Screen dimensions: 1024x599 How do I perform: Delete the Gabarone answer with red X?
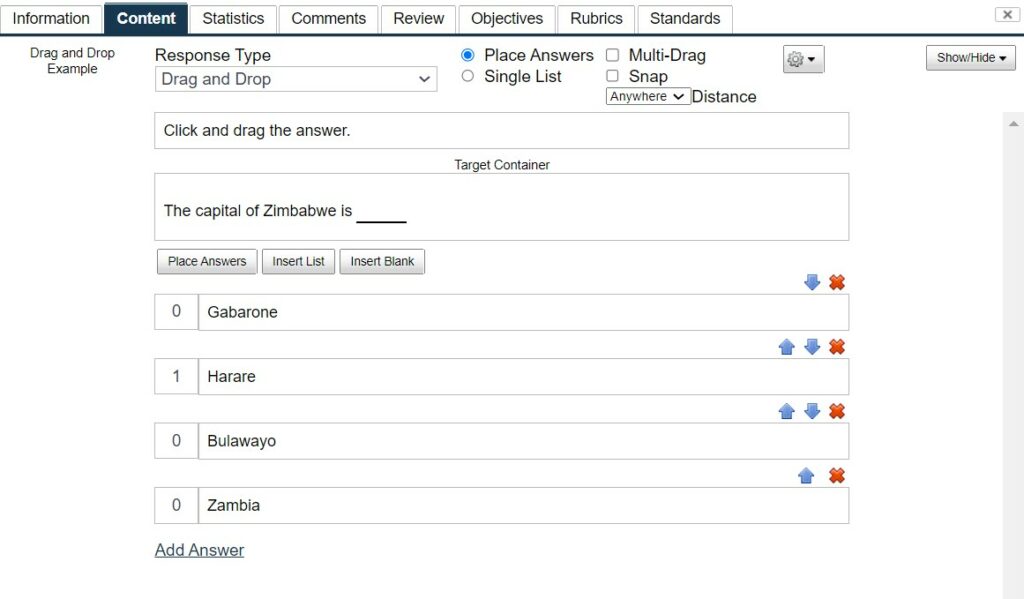pos(837,282)
